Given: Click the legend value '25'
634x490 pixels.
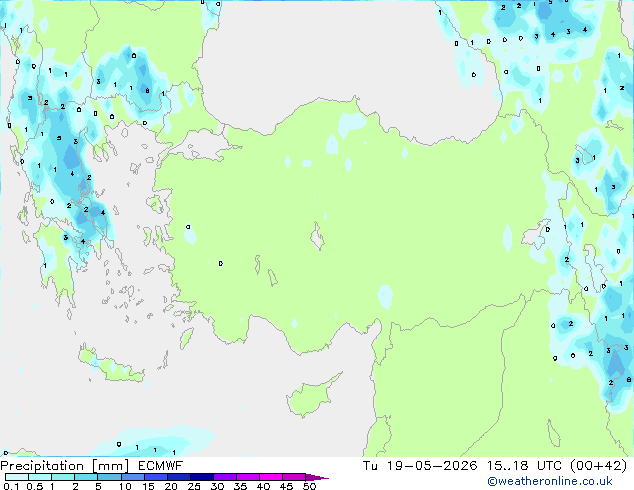Looking at the screenshot, I should (194, 486).
